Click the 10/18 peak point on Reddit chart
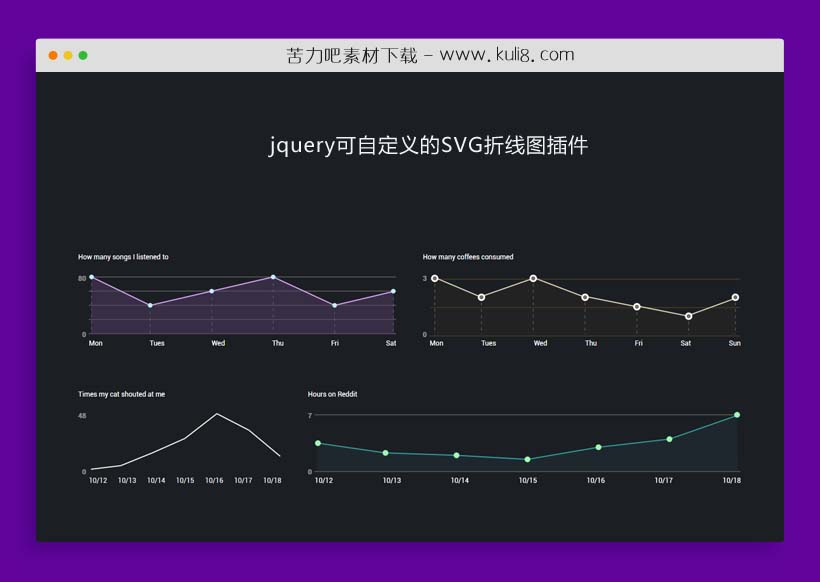The image size is (820, 582). pos(737,415)
